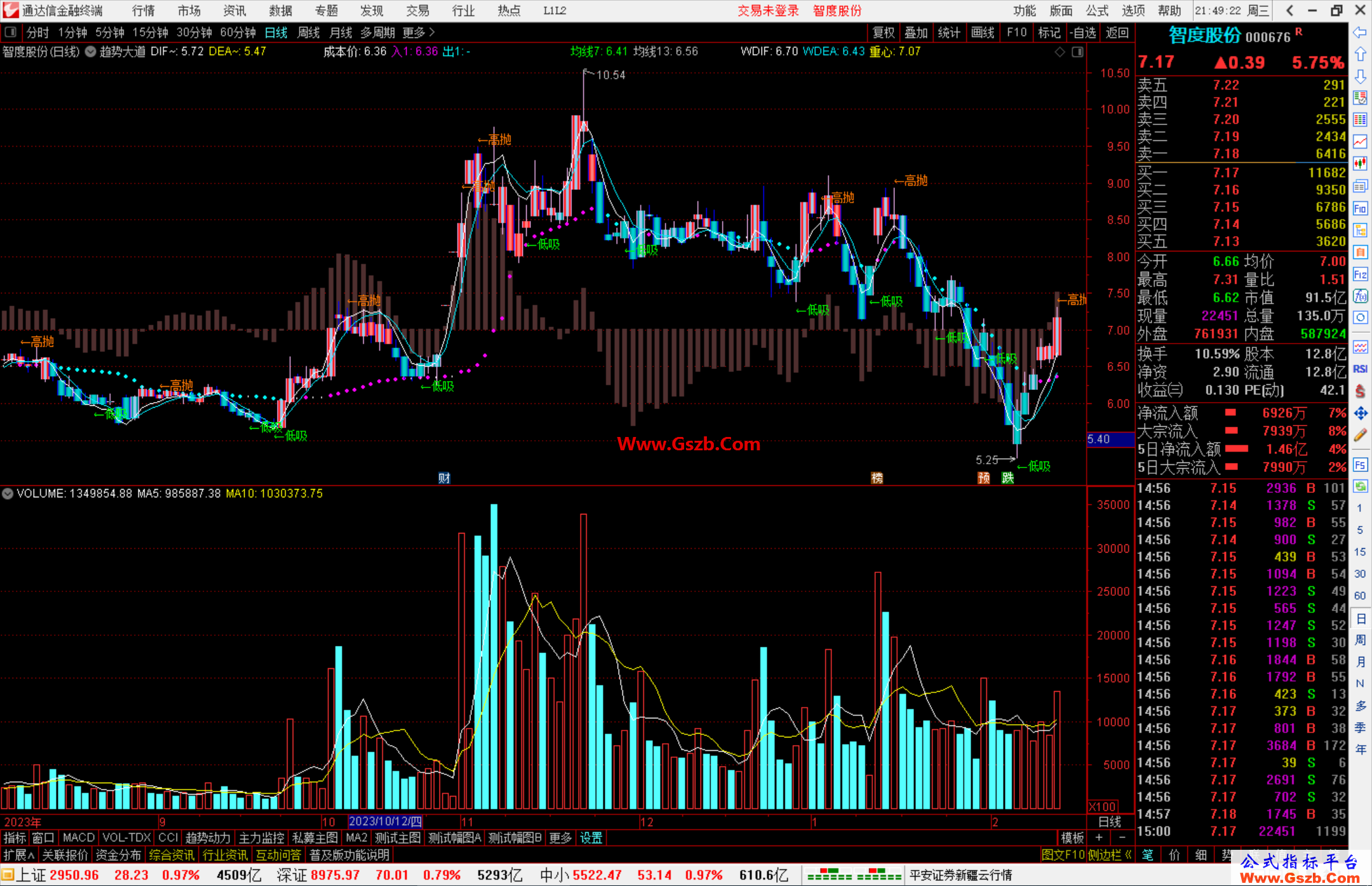Click the 净流入额 red bar indicator
The image size is (1372, 886).
[1230, 413]
